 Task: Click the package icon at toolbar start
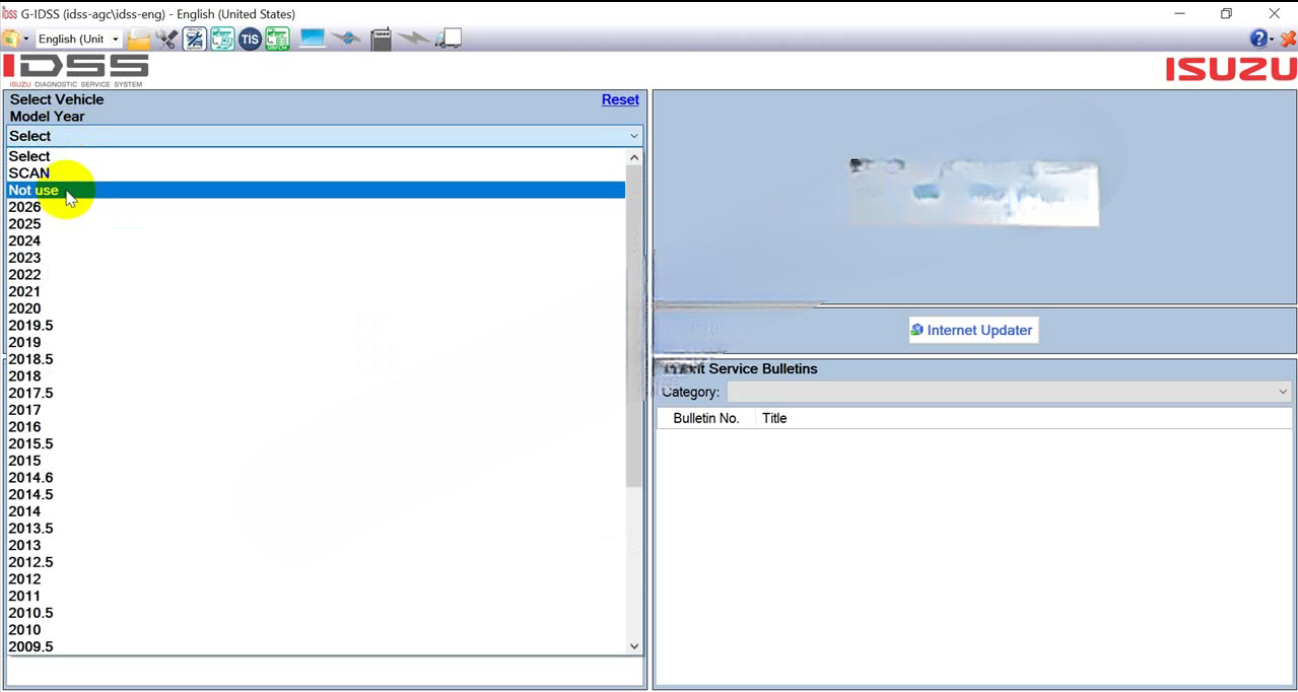(x=10, y=39)
